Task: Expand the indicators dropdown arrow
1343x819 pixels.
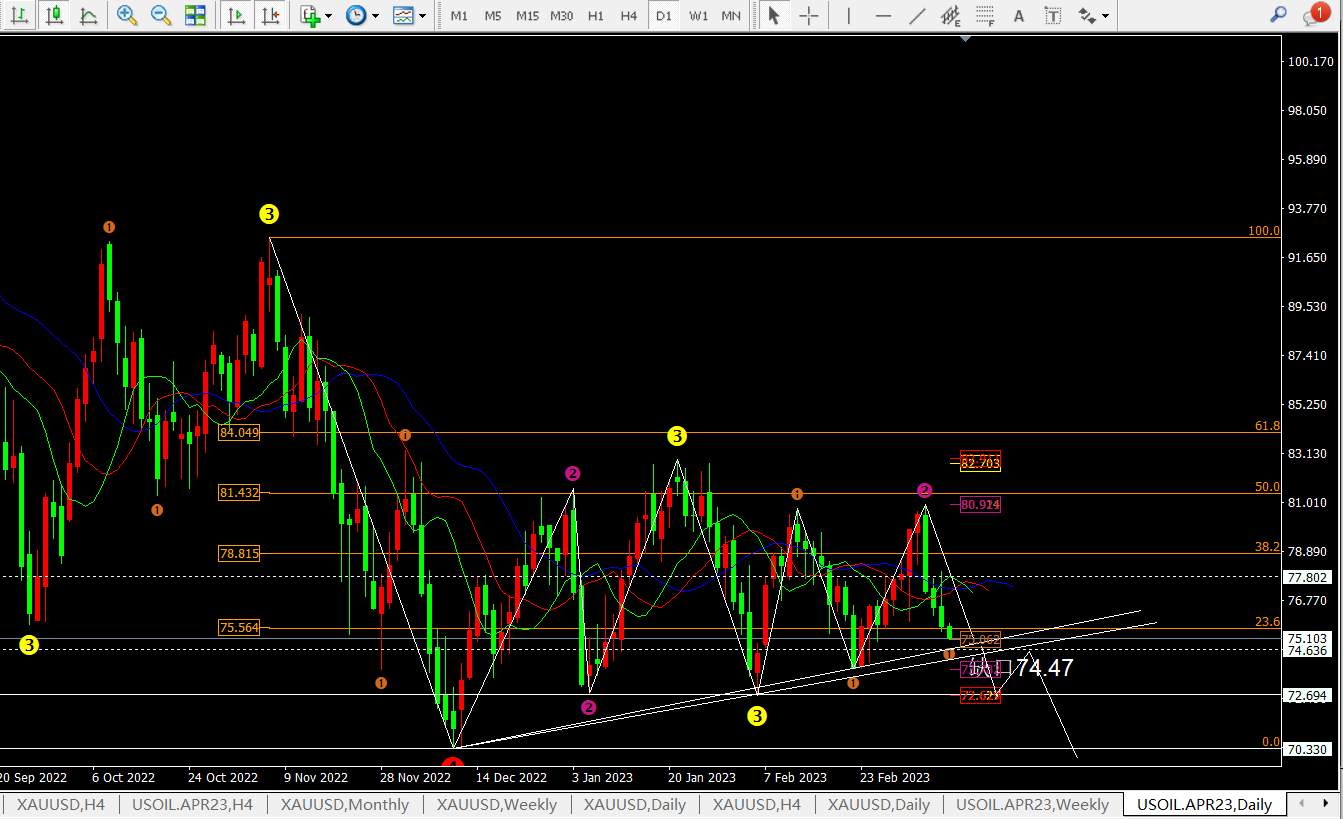Action: pos(328,16)
